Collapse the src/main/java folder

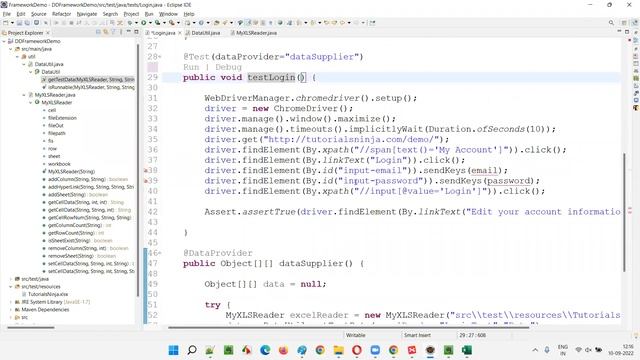pos(11,49)
